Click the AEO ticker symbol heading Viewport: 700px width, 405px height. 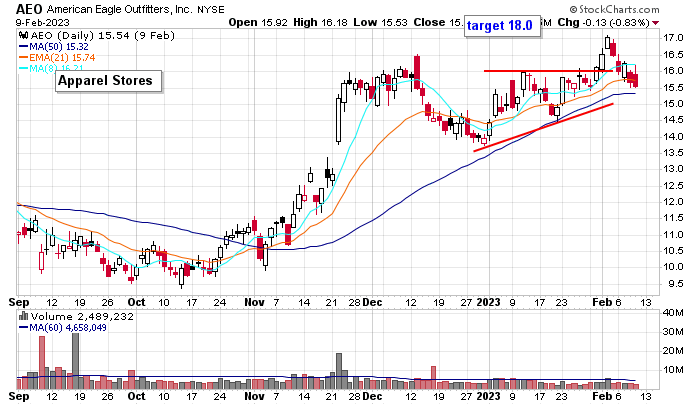29,9
